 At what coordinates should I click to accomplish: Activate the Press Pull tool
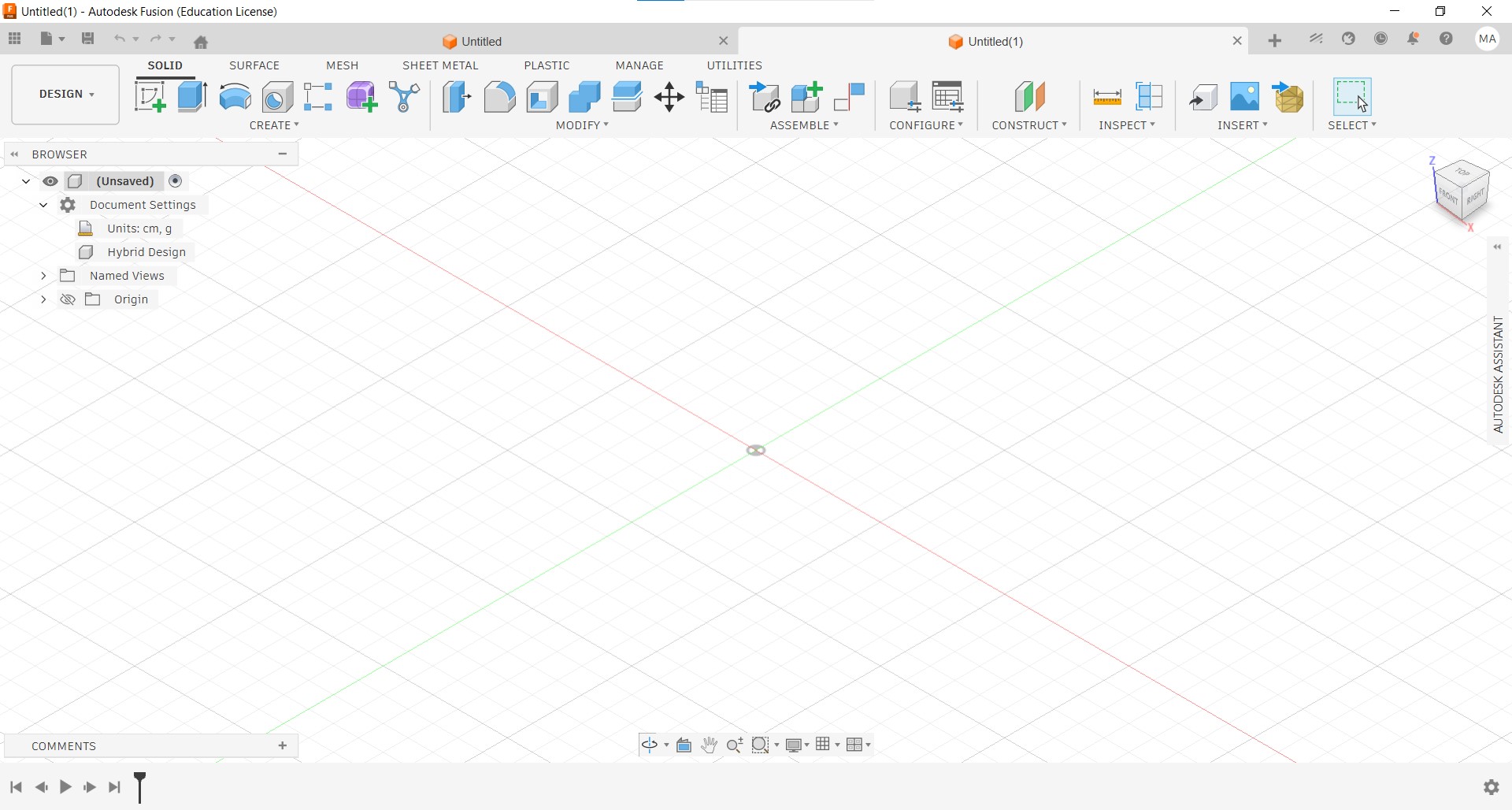click(x=456, y=96)
